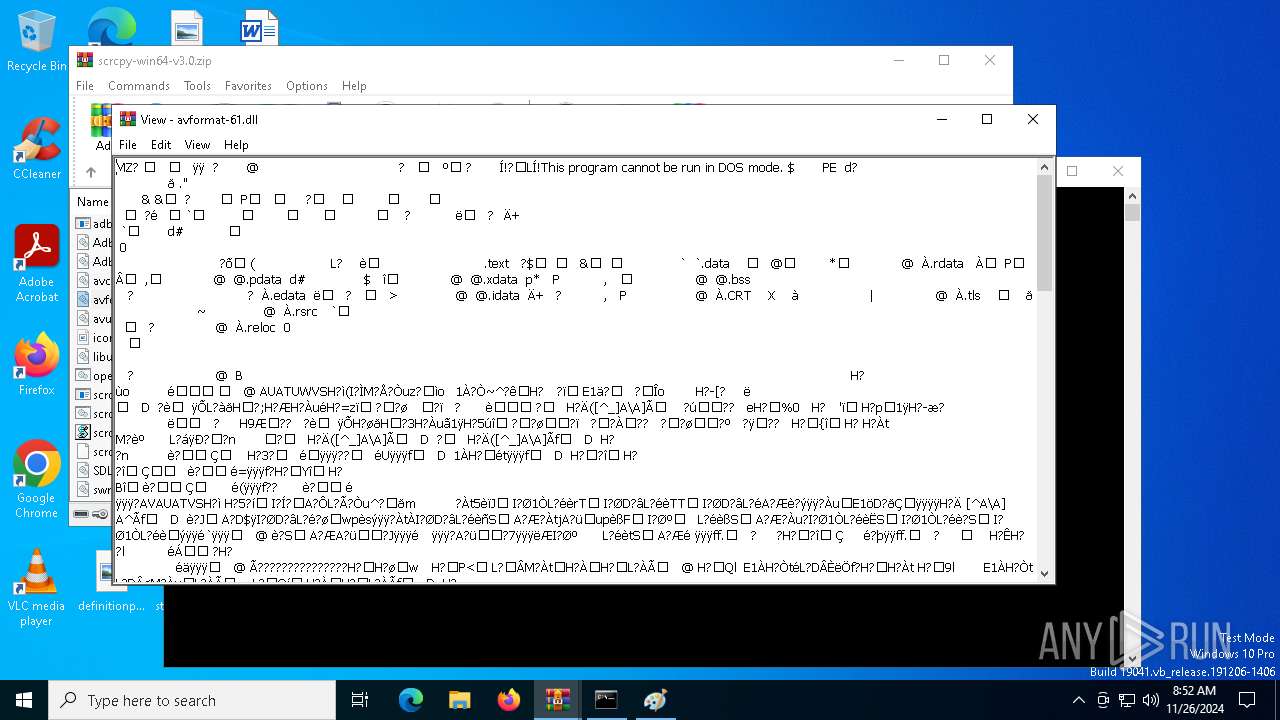
Task: Open the Windows Start menu
Action: pos(24,700)
